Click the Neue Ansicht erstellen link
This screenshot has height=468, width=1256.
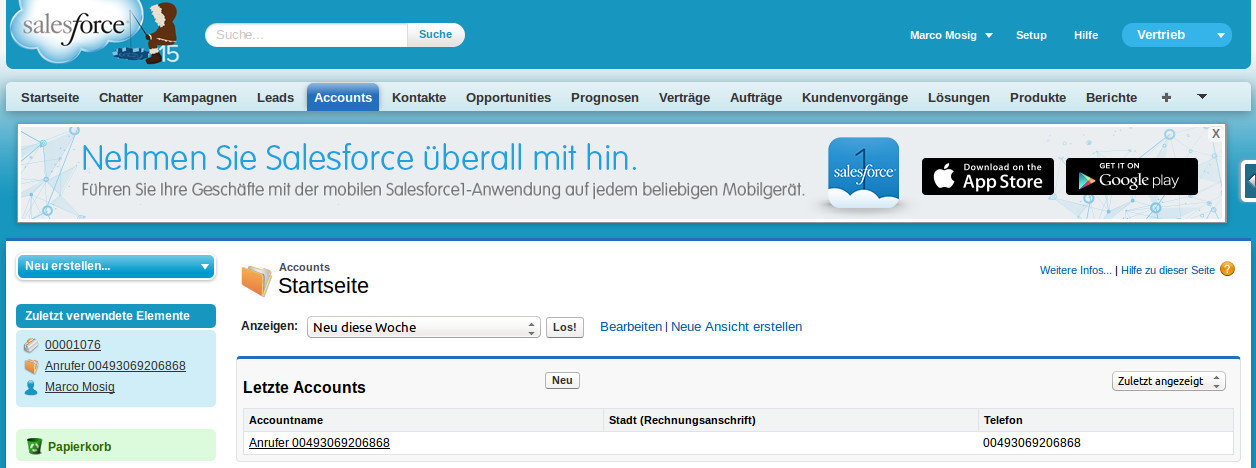coord(736,327)
